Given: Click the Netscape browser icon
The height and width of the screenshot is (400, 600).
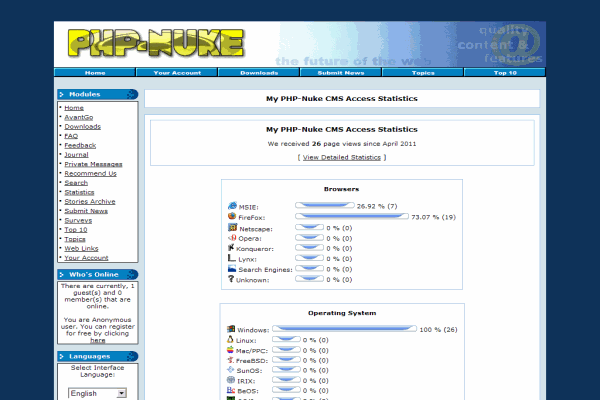Looking at the screenshot, I should click(232, 227).
